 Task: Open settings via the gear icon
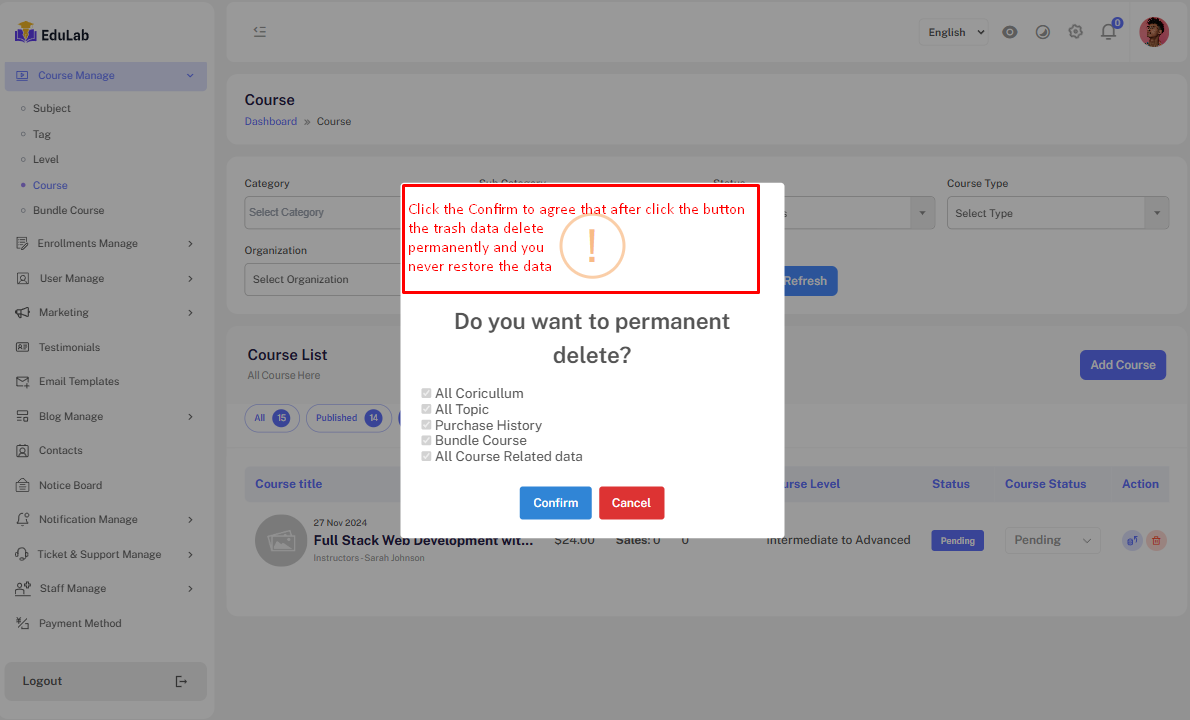click(x=1075, y=32)
